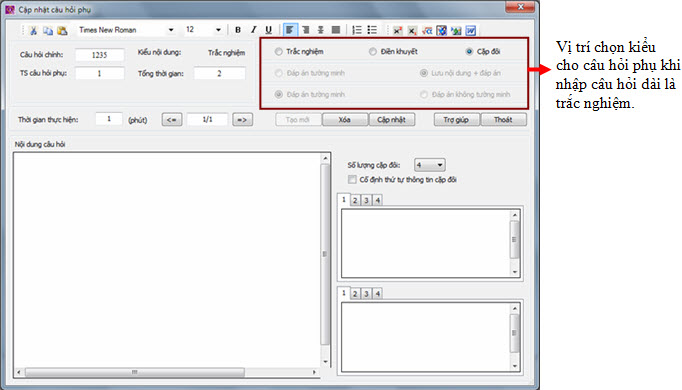682x390 pixels.
Task: Align text to the left
Action: tap(290, 30)
